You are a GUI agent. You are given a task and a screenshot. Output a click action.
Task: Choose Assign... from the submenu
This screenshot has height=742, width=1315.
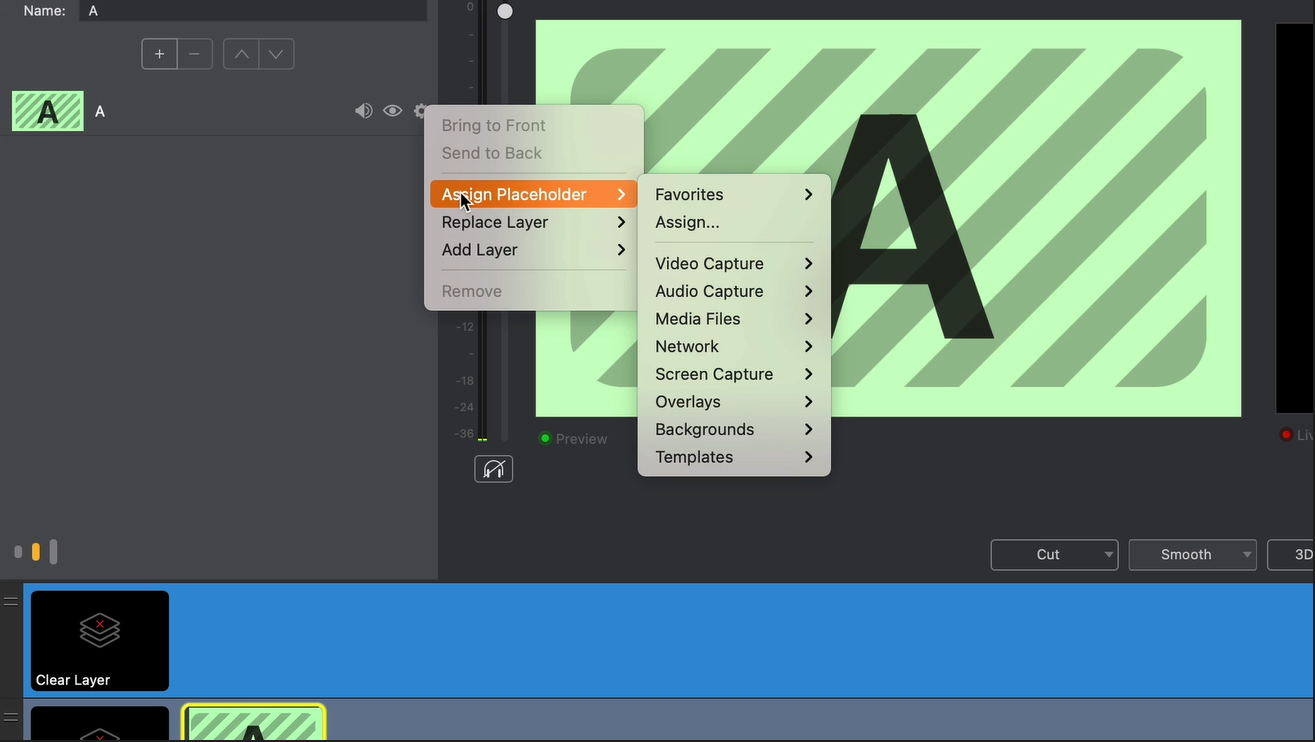pyautogui.click(x=687, y=222)
